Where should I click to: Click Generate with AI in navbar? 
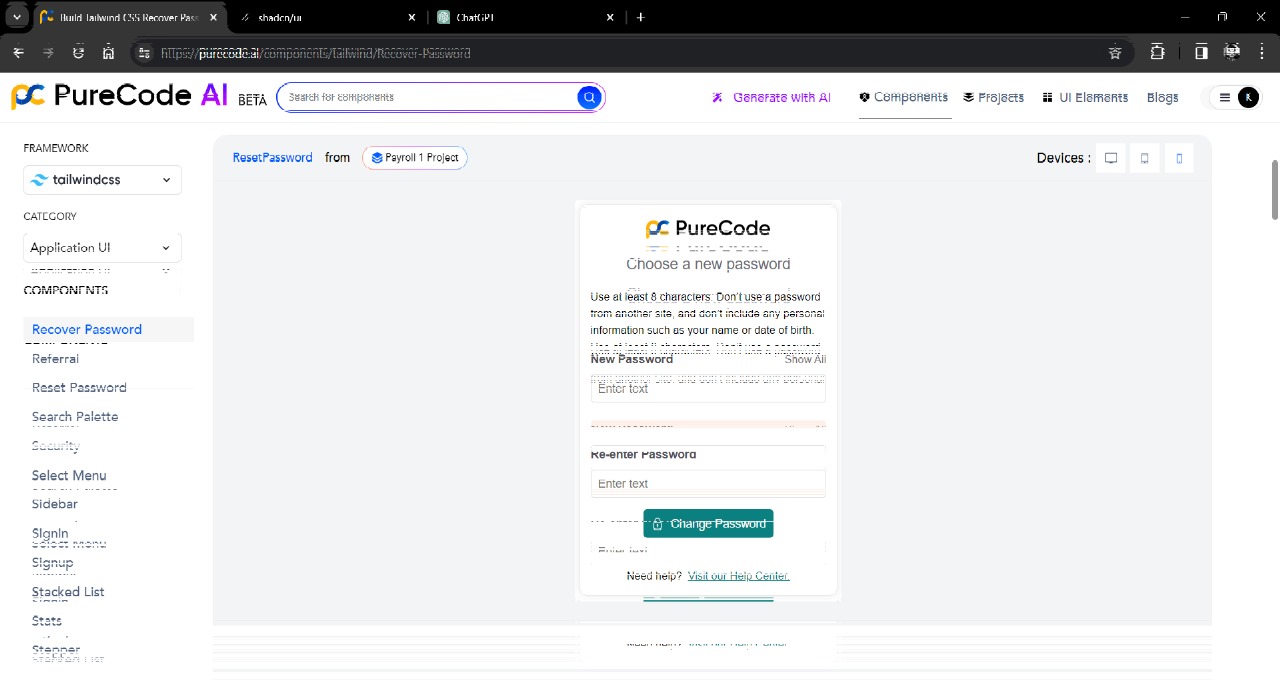tap(771, 97)
